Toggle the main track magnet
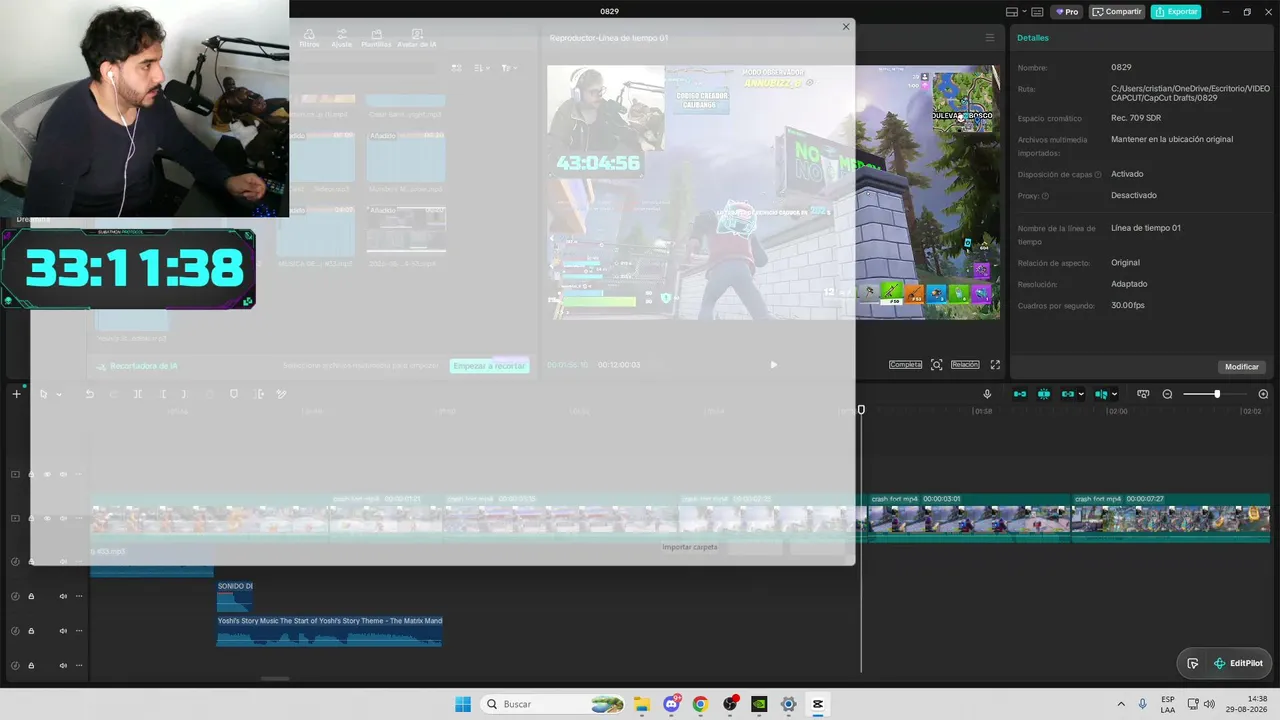1280x720 pixels. click(x=1020, y=394)
